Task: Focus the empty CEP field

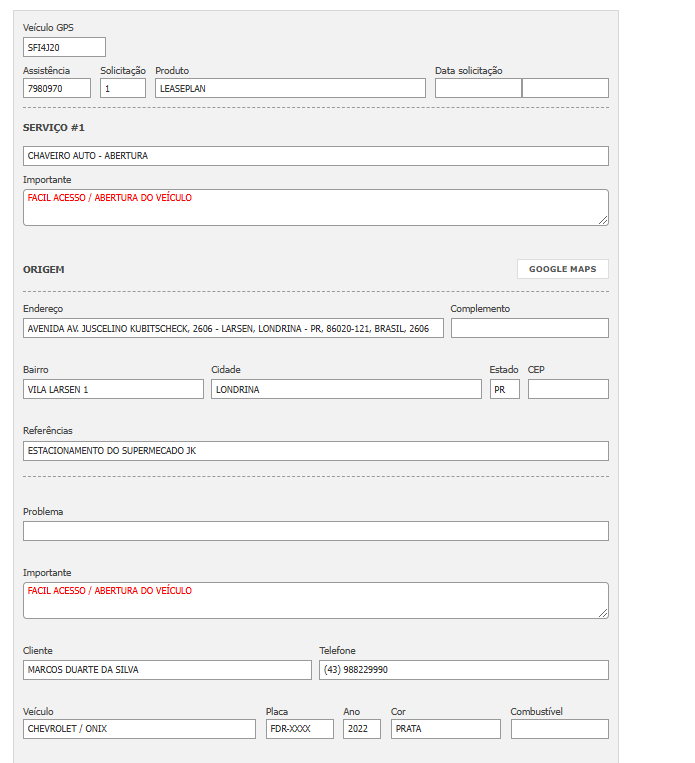Action: [x=567, y=389]
